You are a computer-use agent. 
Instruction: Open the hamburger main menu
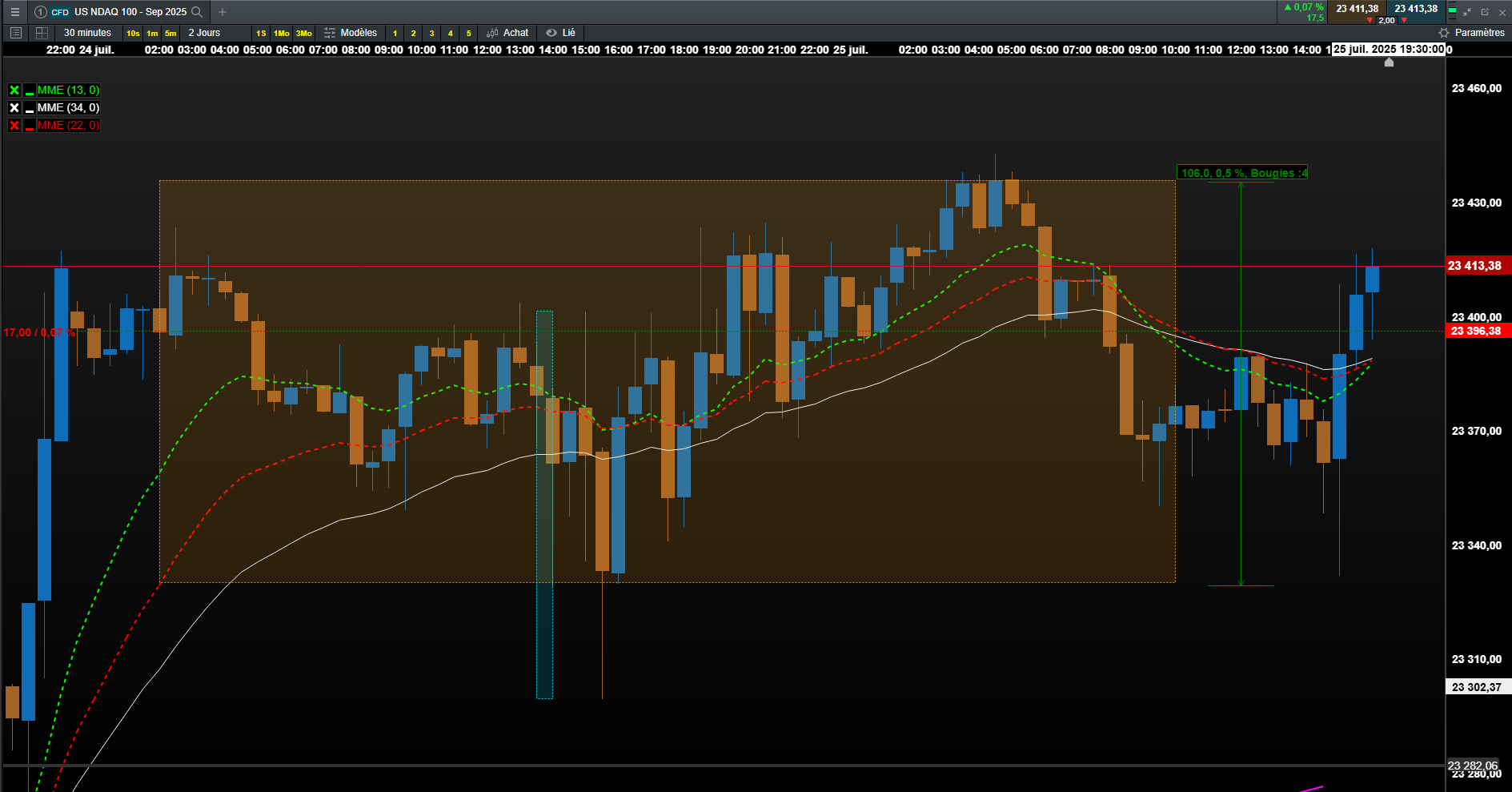pyautogui.click(x=14, y=12)
